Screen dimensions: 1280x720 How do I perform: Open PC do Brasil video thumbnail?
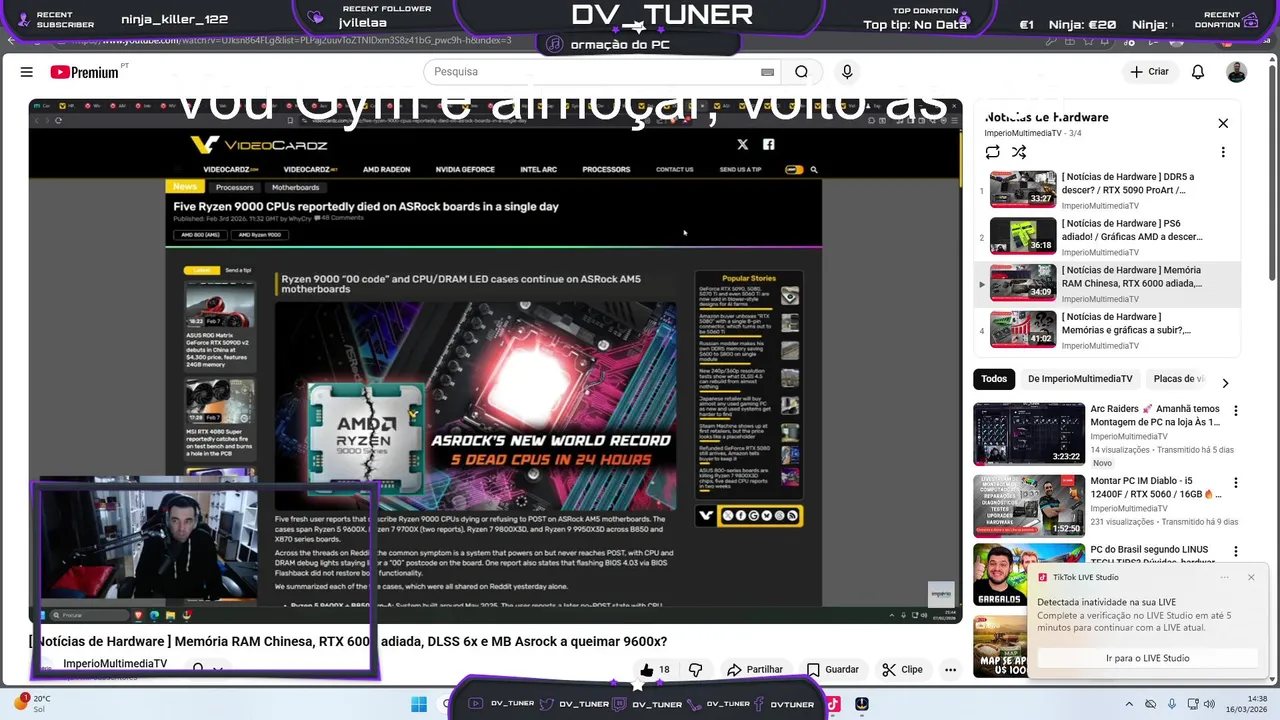click(x=1029, y=574)
